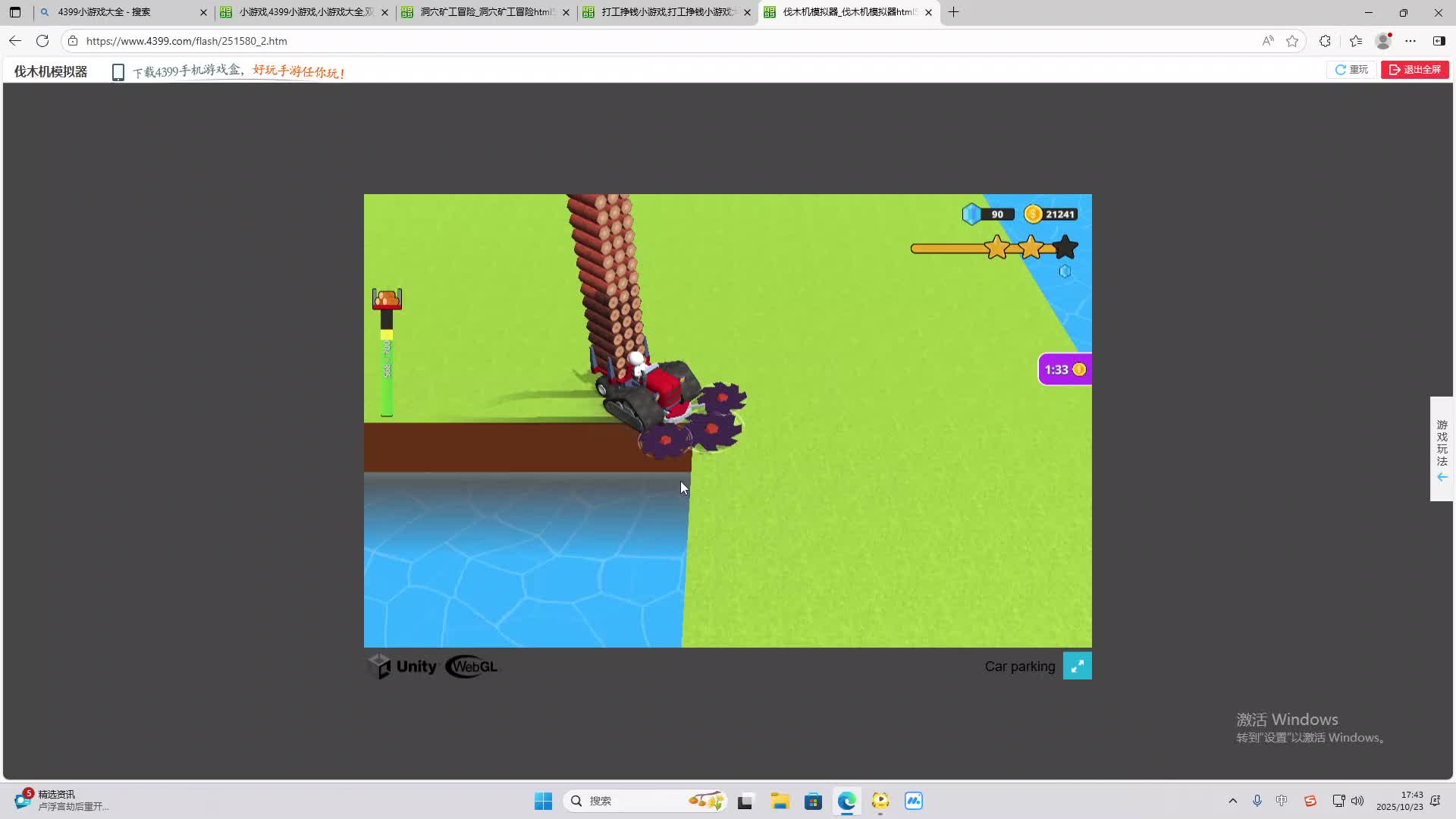Add page to favorites star icon
This screenshot has width=1456, height=819.
tap(1292, 41)
